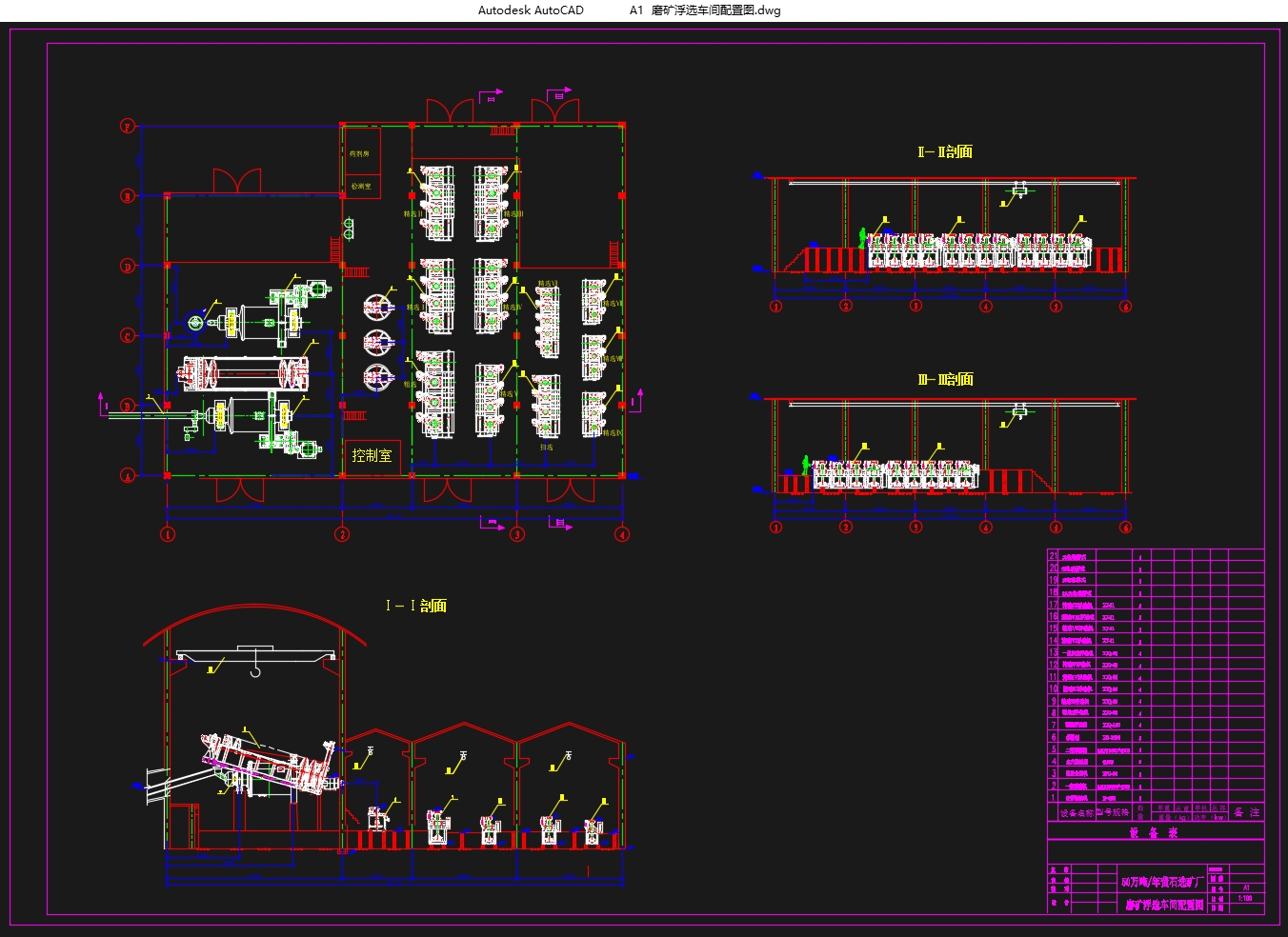Click the III－III剖面 section heading
This screenshot has width=1288, height=937.
945,379
